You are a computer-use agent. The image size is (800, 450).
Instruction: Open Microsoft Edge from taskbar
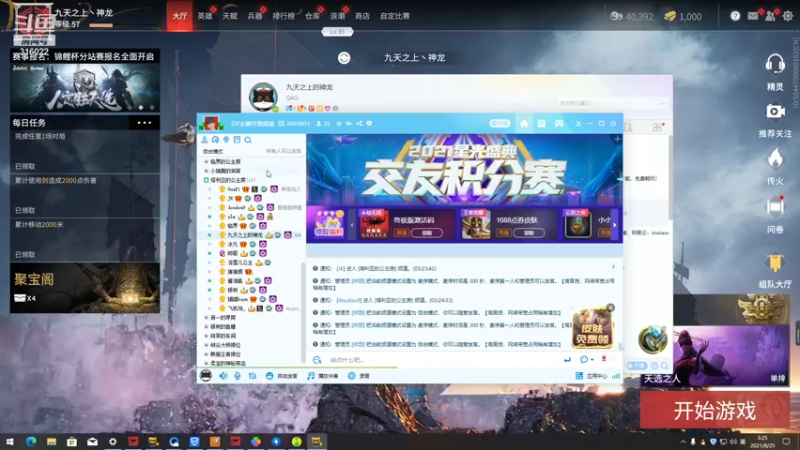click(31, 441)
